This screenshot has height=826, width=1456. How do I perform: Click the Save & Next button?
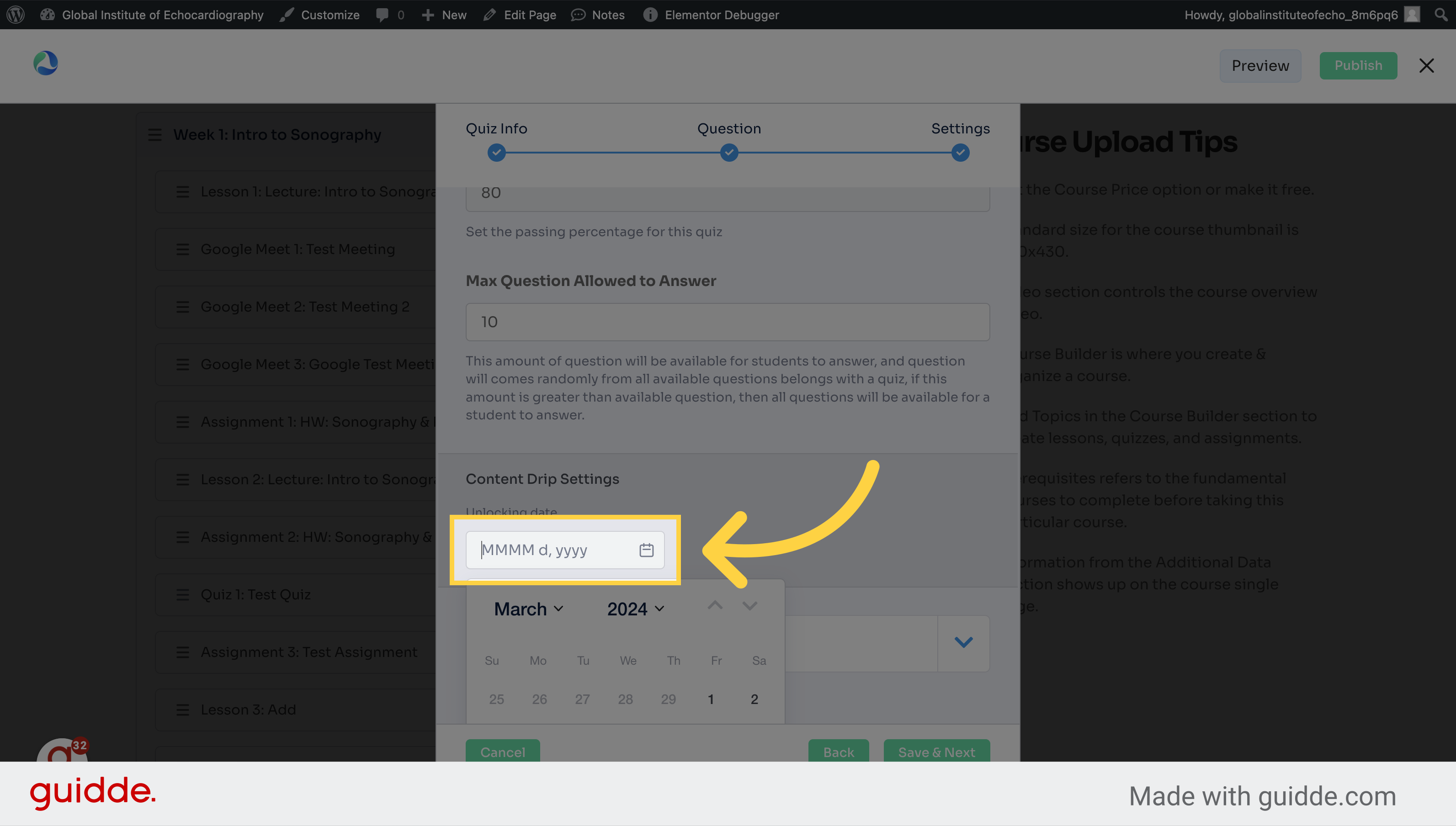tap(937, 752)
